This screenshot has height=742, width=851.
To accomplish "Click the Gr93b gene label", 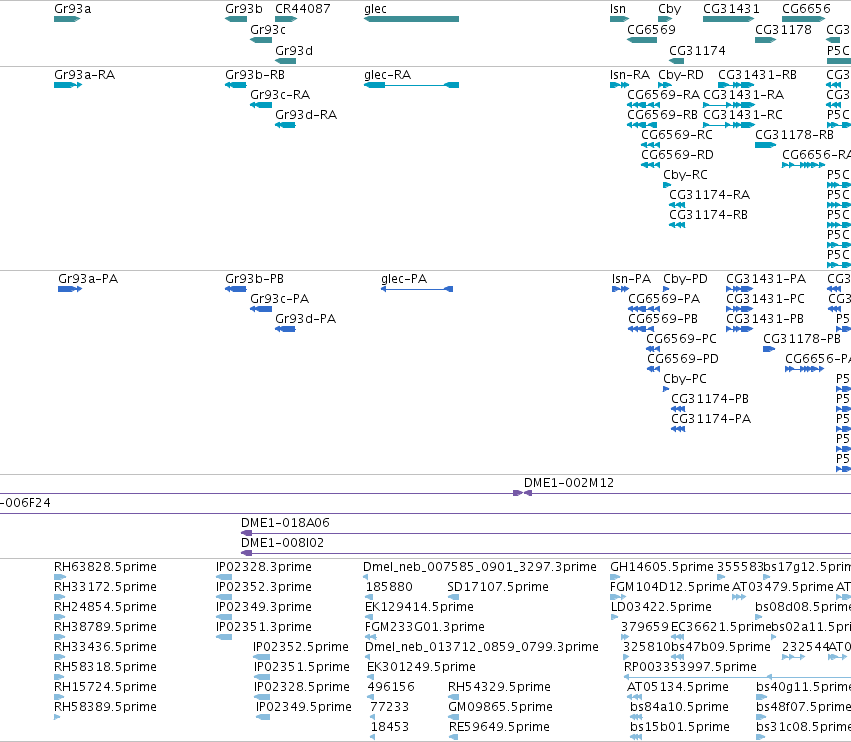I will [244, 9].
